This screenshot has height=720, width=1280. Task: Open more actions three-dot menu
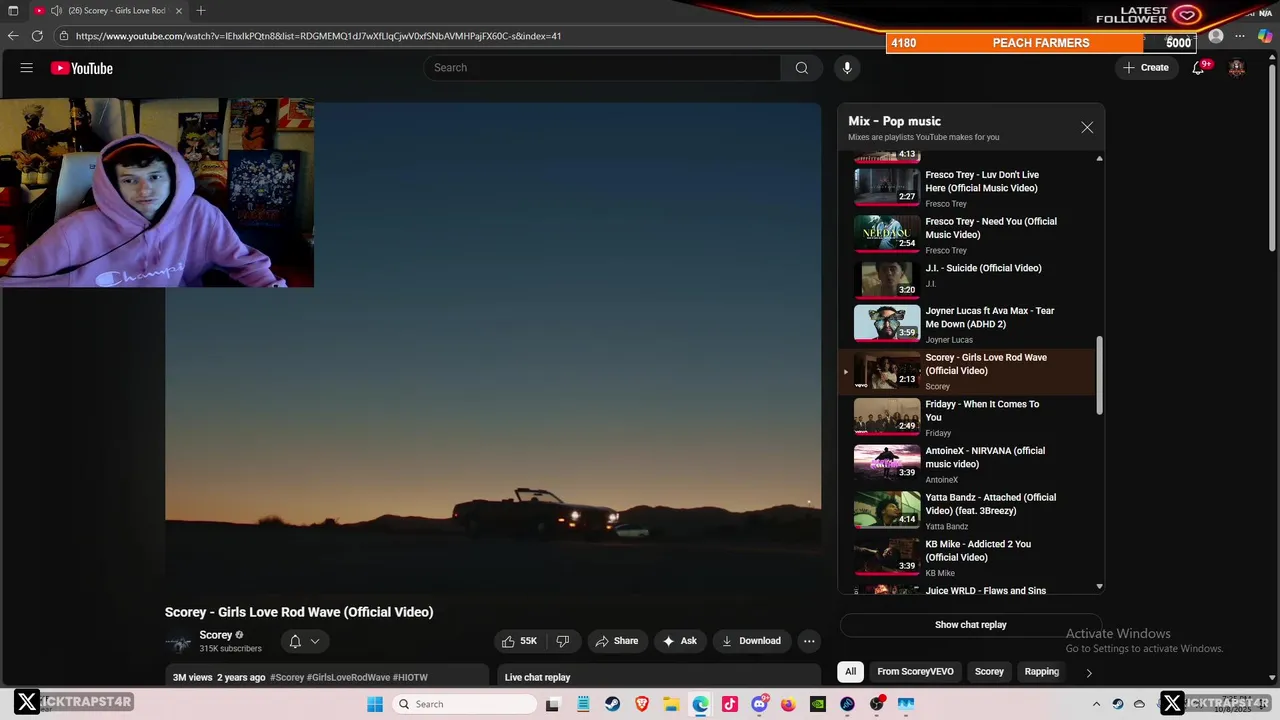click(x=809, y=641)
